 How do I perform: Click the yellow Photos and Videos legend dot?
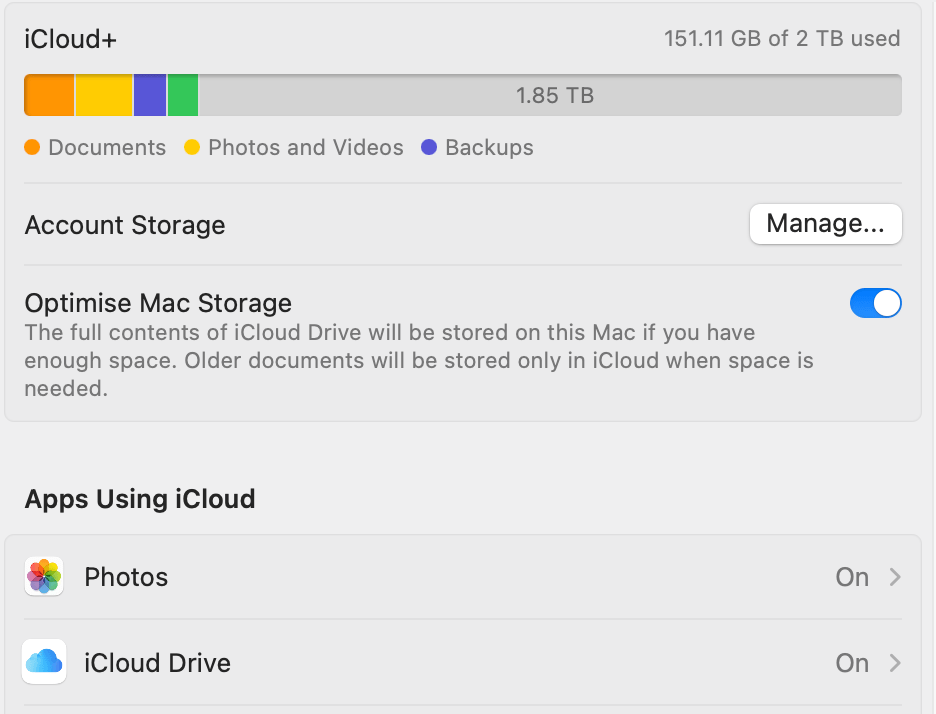193,147
